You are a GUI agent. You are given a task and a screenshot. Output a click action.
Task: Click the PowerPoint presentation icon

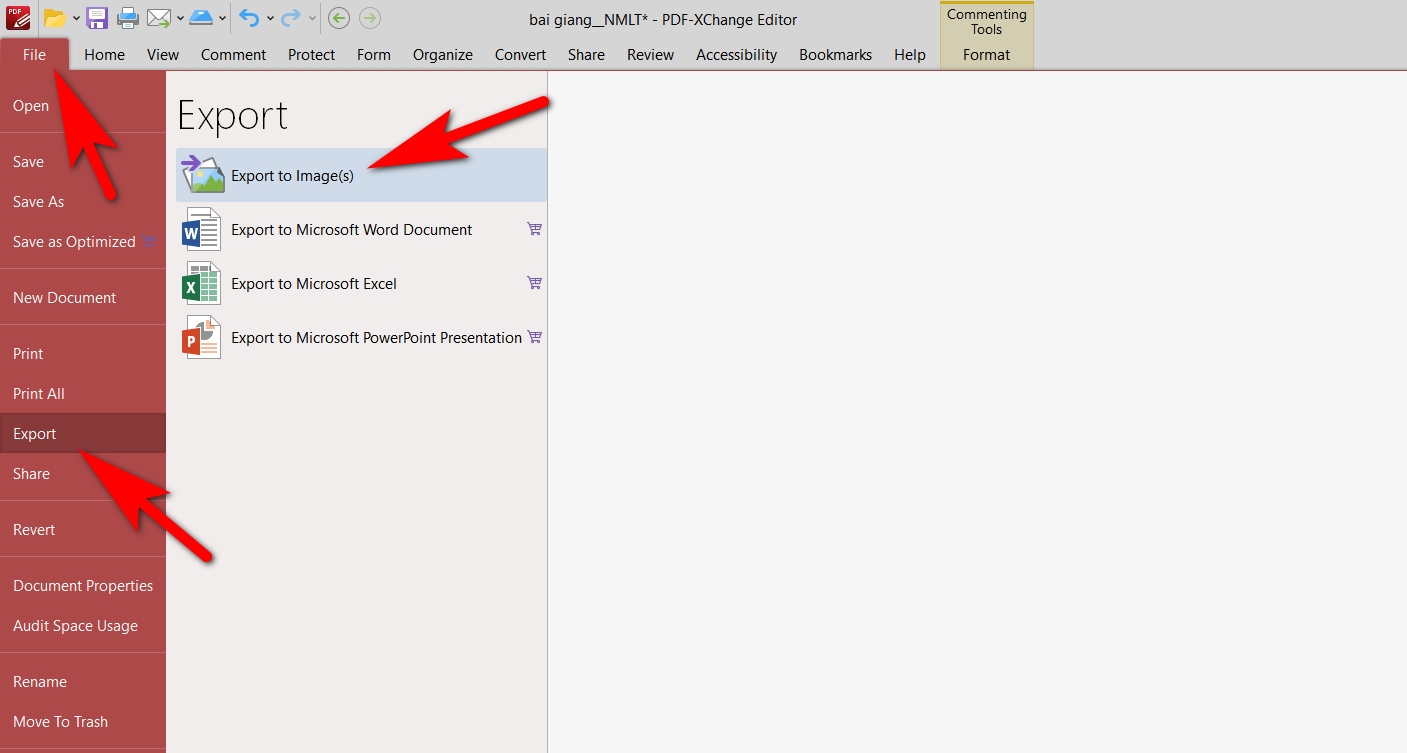(x=201, y=337)
